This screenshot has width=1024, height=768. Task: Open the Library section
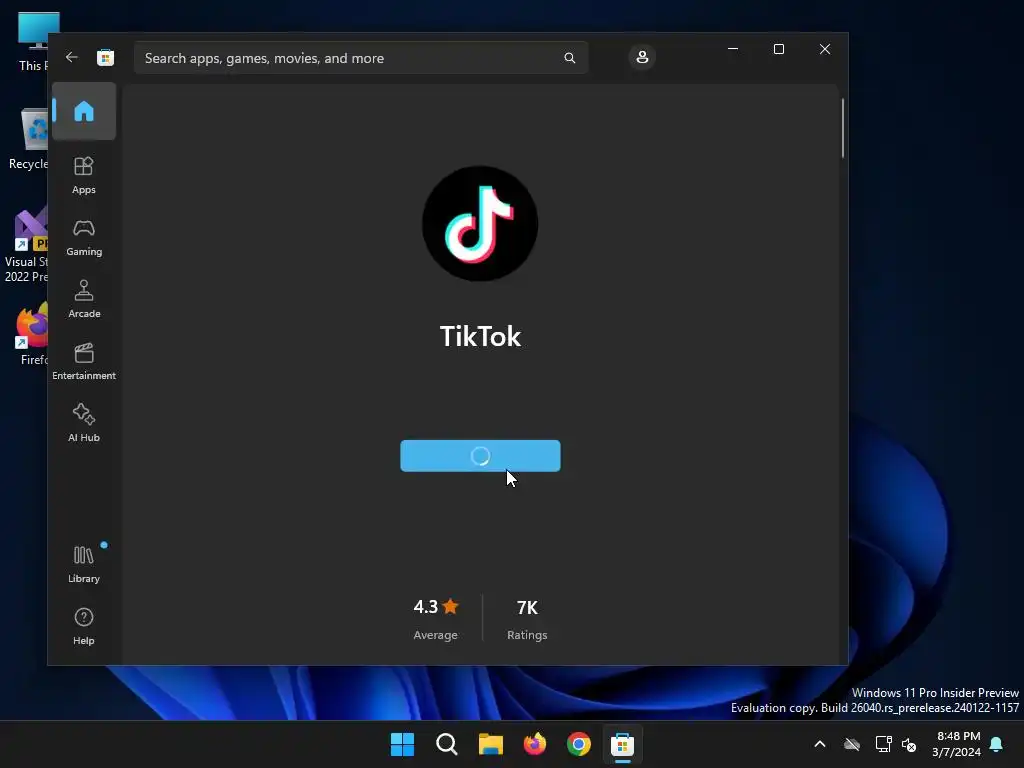pyautogui.click(x=84, y=564)
